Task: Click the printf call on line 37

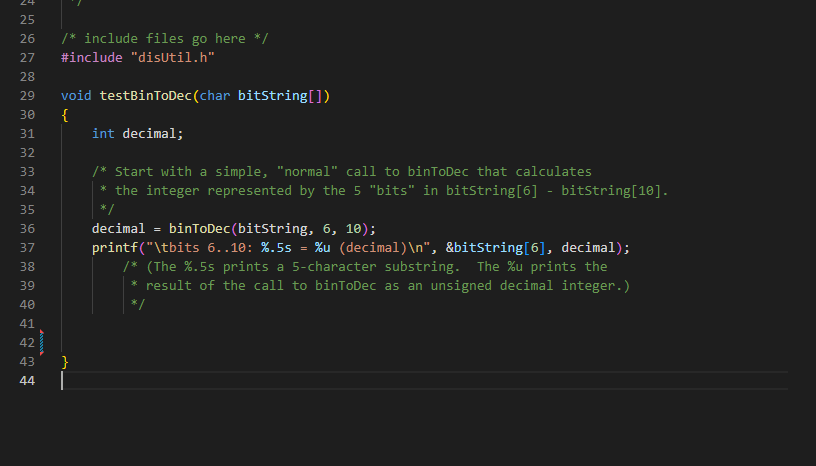Action: (114, 248)
